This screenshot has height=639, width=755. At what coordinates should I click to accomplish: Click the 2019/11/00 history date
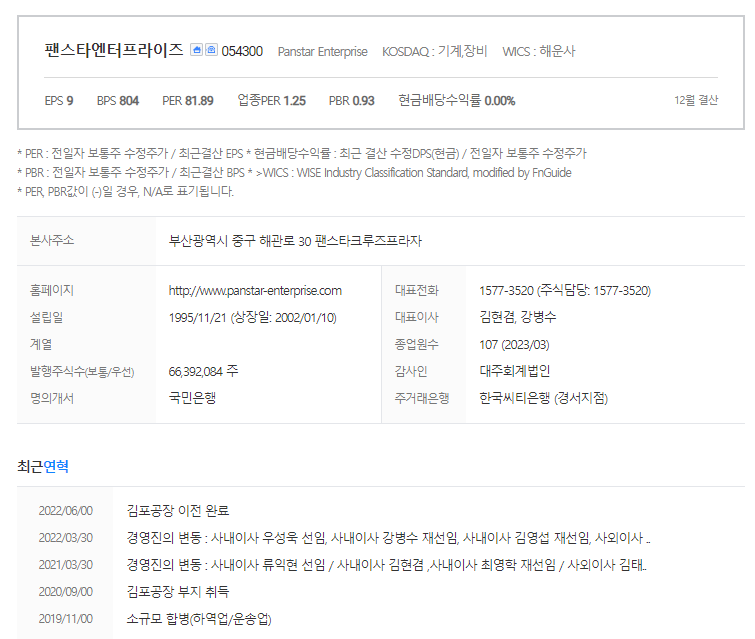pyautogui.click(x=65, y=619)
